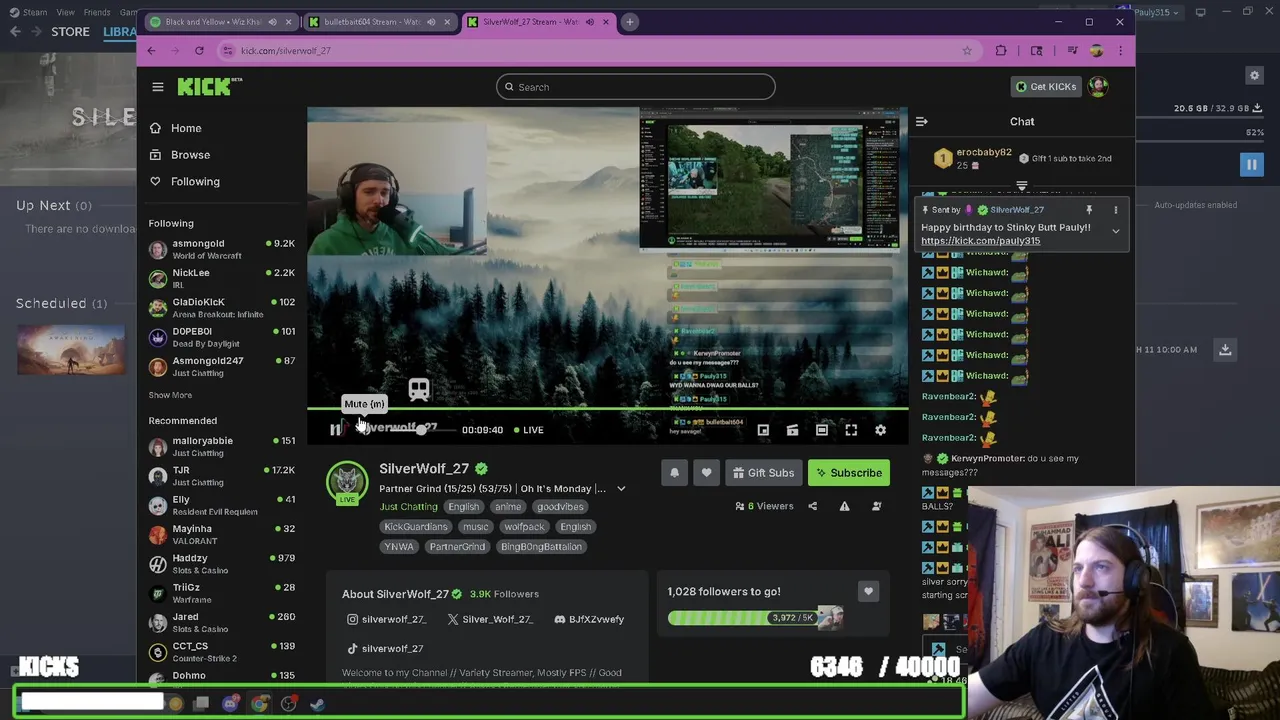
Task: Expand the pinned message chevron
Action: [1116, 231]
